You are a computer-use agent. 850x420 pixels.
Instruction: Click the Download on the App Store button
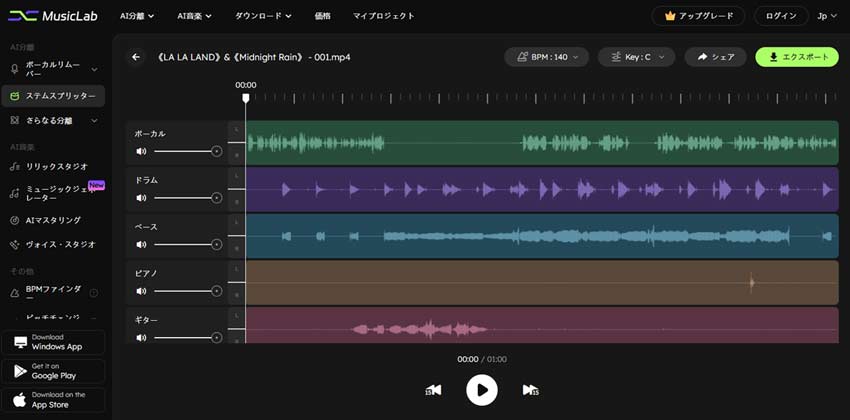click(53, 400)
